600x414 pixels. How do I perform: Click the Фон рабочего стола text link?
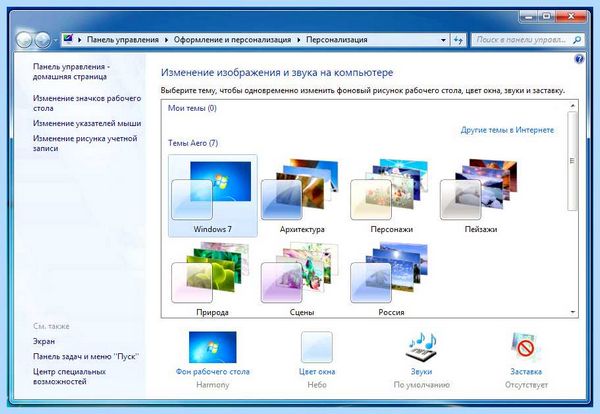[x=212, y=372]
